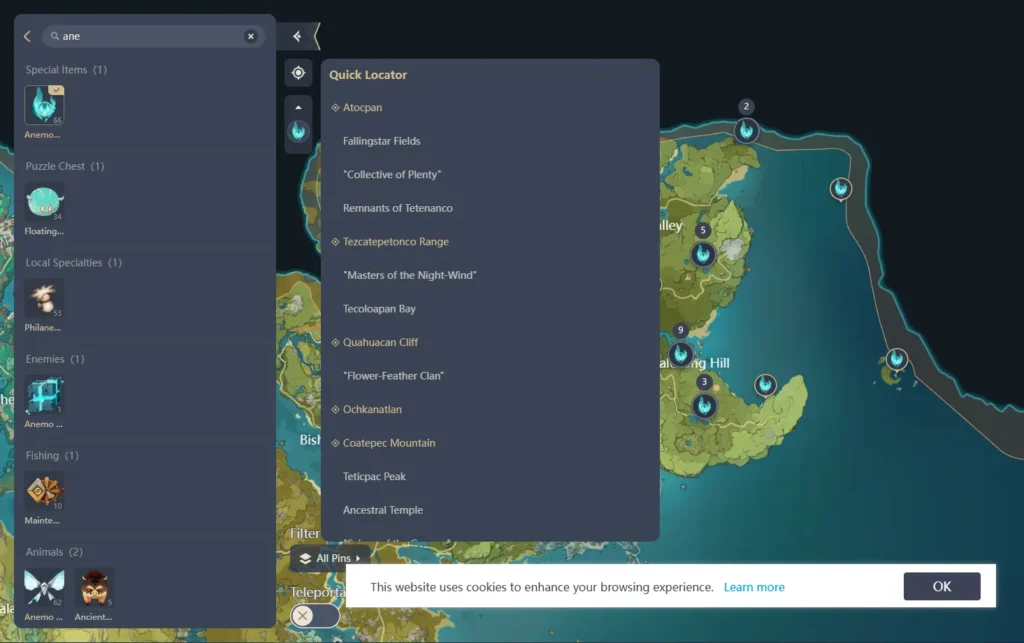Toggle the Teleport switch
The image size is (1024, 643).
point(315,616)
